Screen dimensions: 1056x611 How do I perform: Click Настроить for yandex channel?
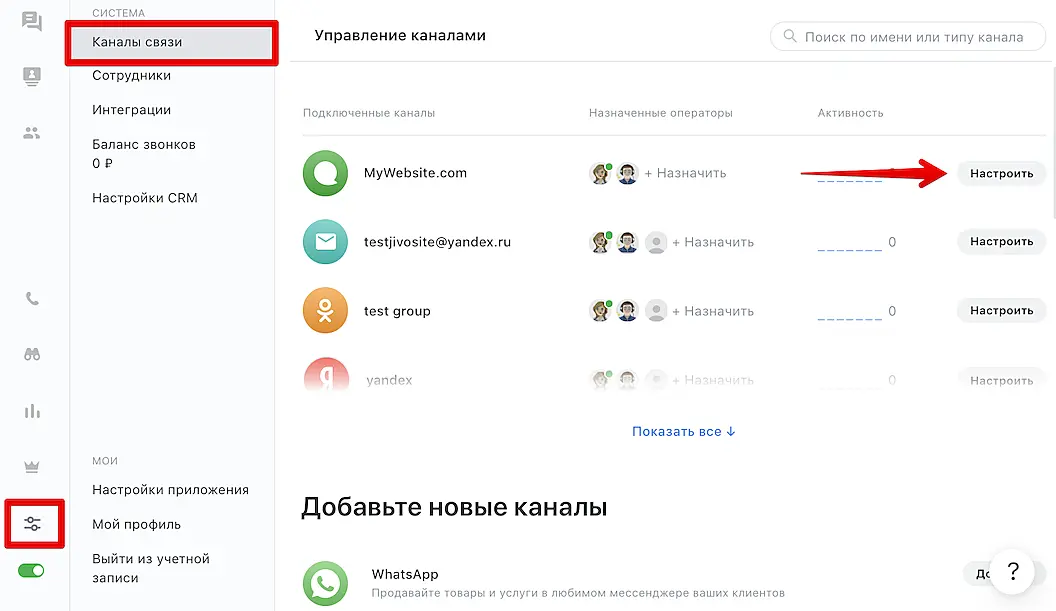(1001, 381)
